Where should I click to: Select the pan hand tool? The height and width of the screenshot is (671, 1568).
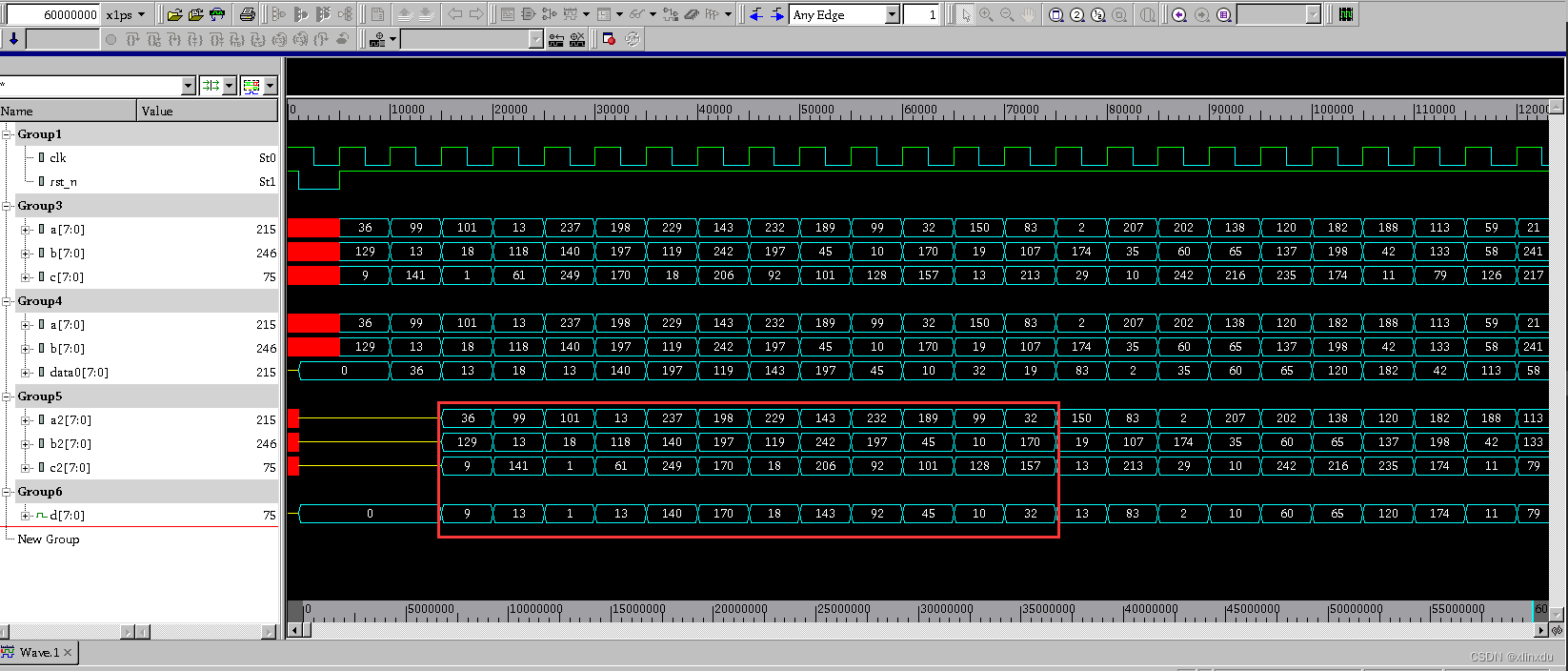(1028, 14)
